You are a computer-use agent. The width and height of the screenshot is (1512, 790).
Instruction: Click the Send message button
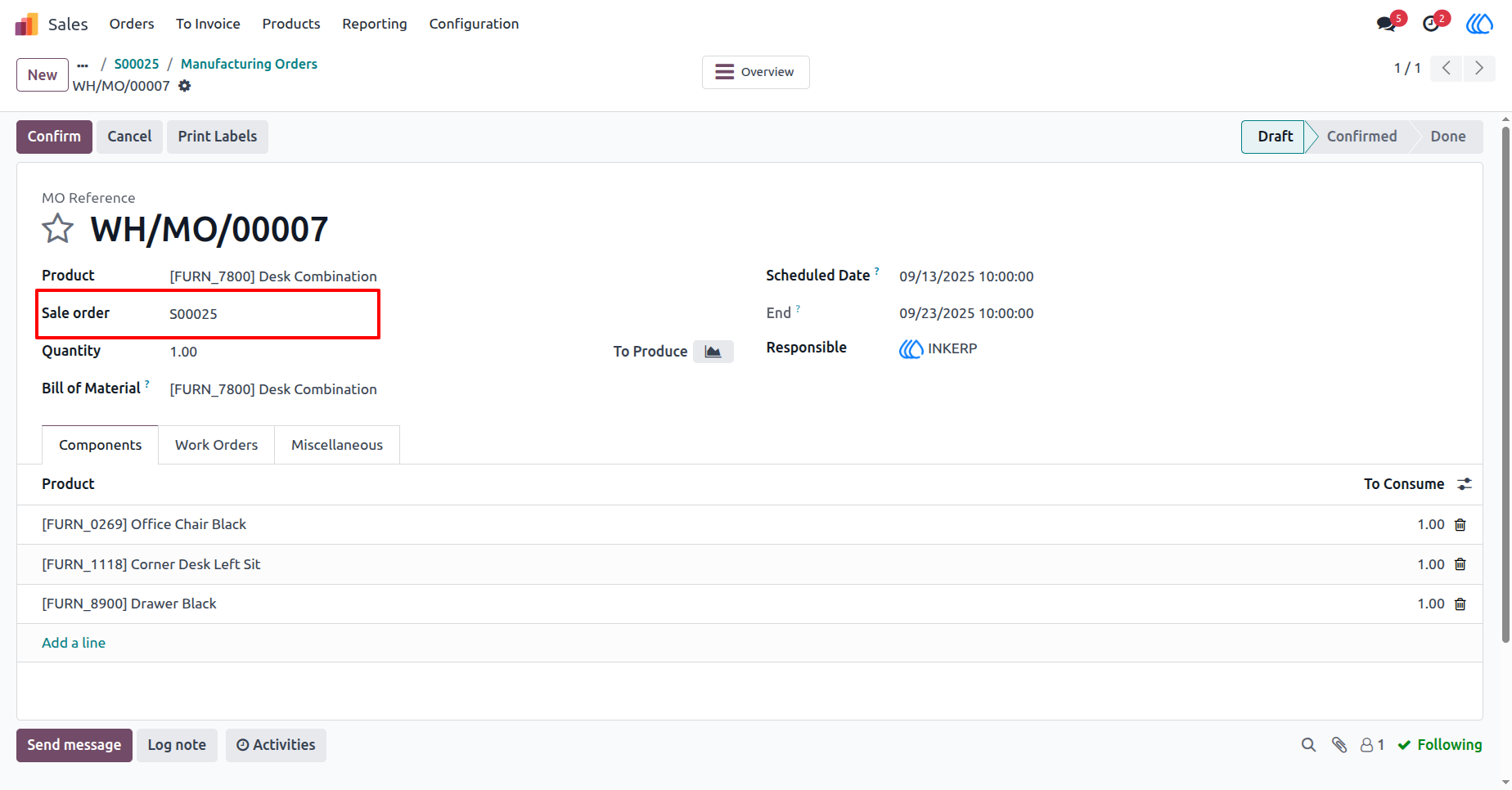pos(74,745)
